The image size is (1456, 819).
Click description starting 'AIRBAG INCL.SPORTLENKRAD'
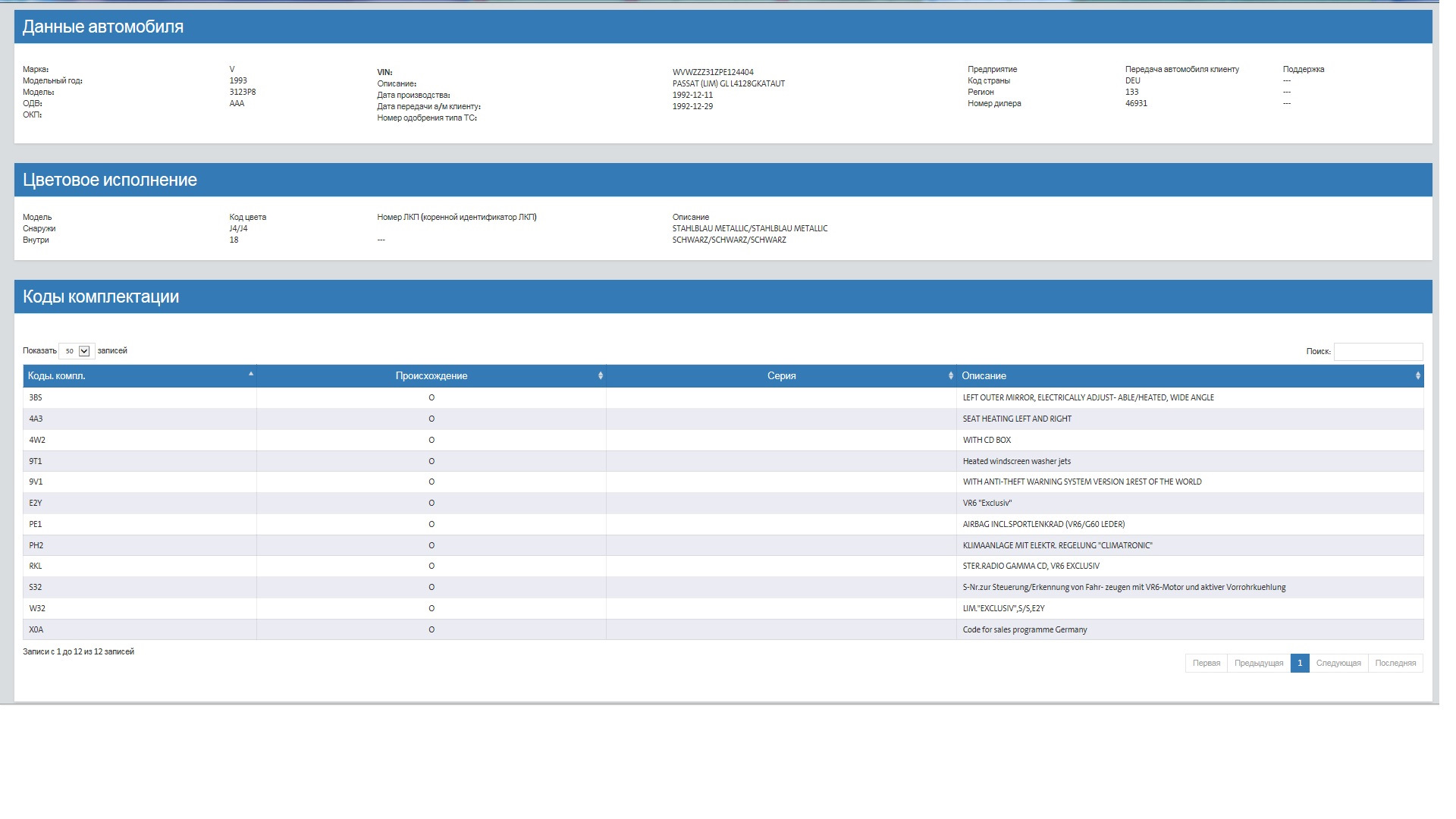click(x=1043, y=524)
